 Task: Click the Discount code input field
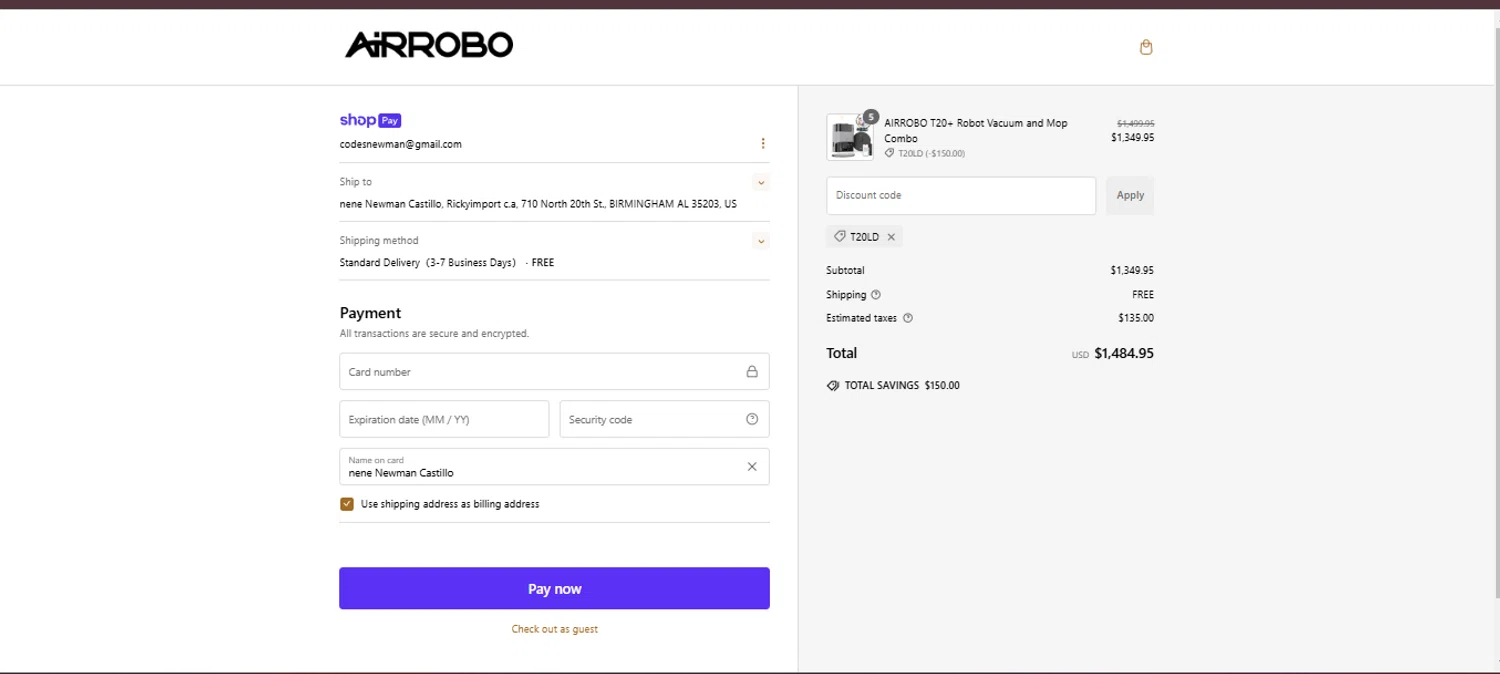click(x=961, y=195)
